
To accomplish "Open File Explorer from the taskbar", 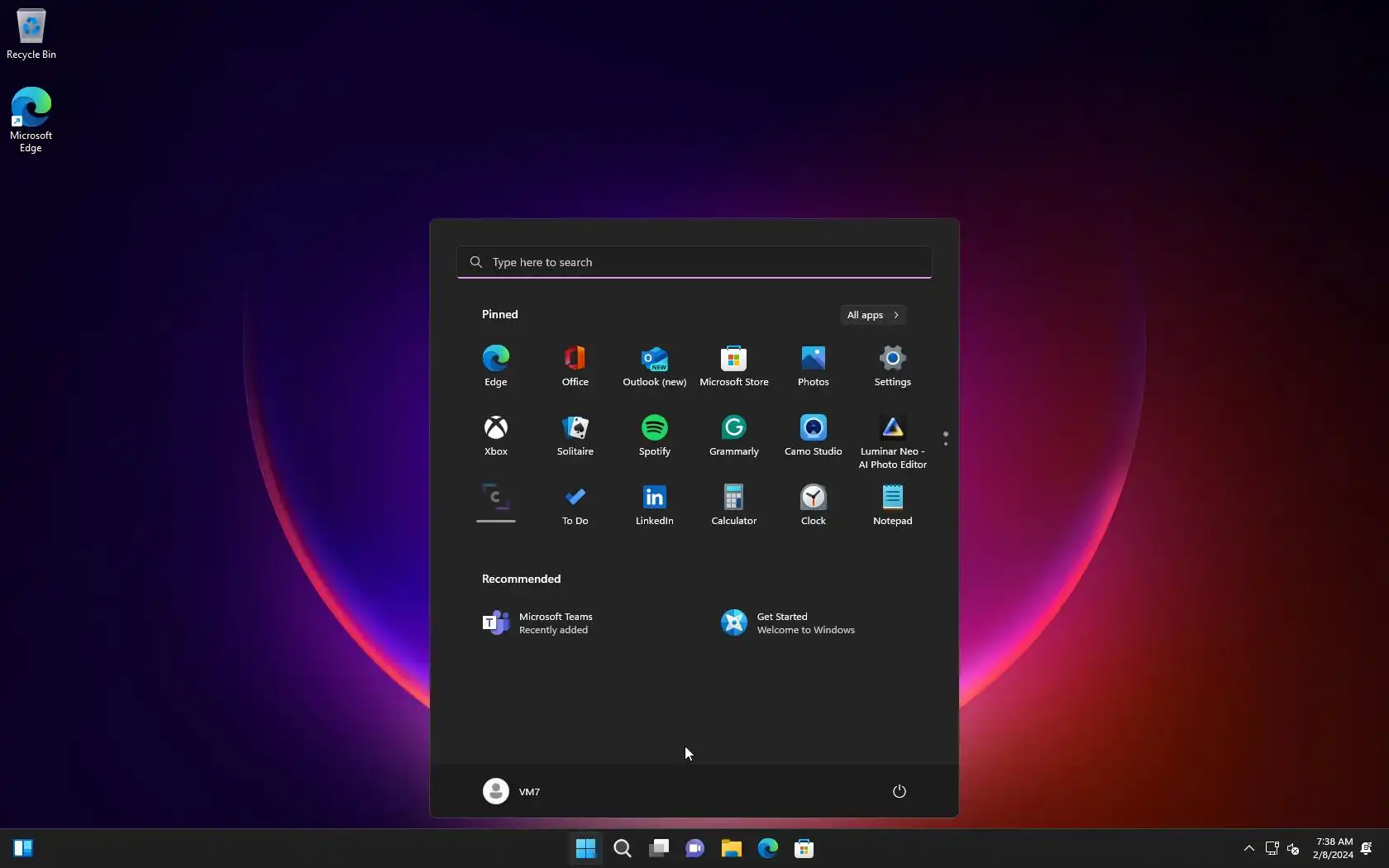I will pos(732,848).
